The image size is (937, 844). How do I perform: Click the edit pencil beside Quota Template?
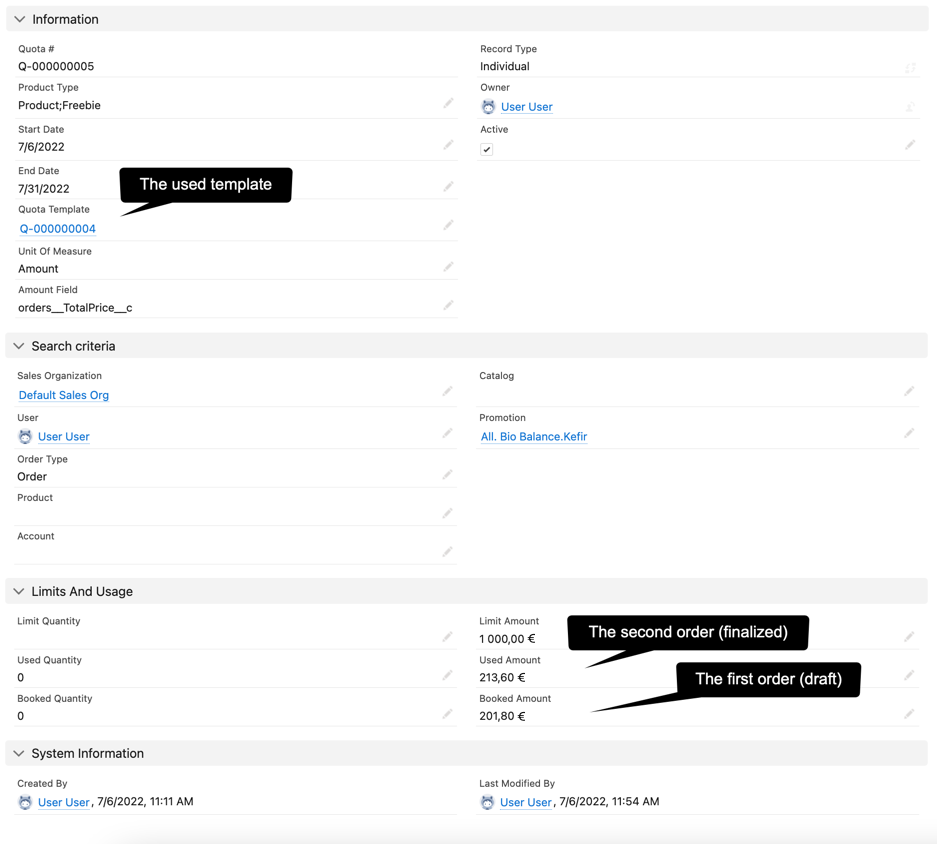tap(448, 225)
